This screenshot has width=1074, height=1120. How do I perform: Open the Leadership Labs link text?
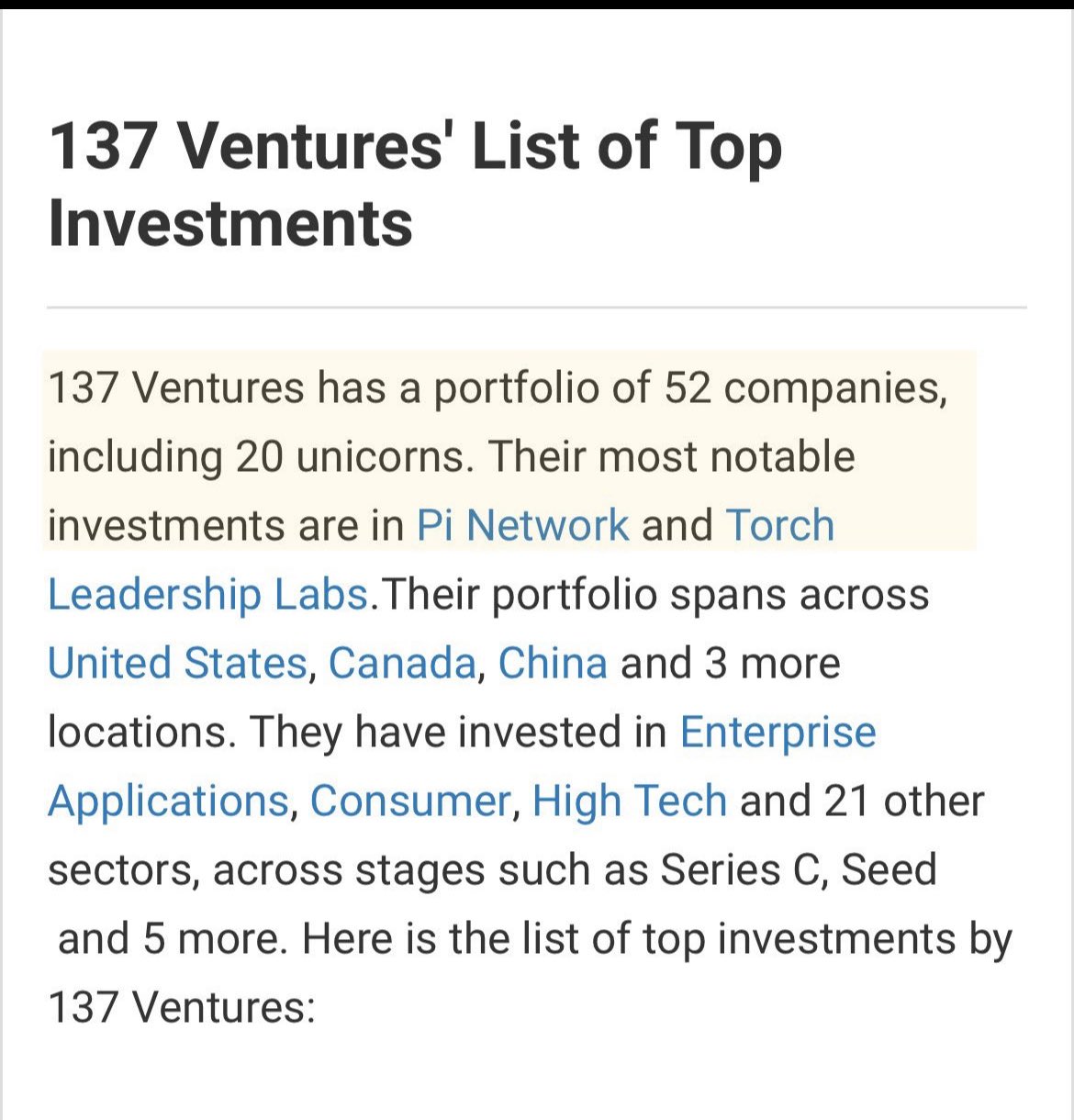click(x=207, y=595)
